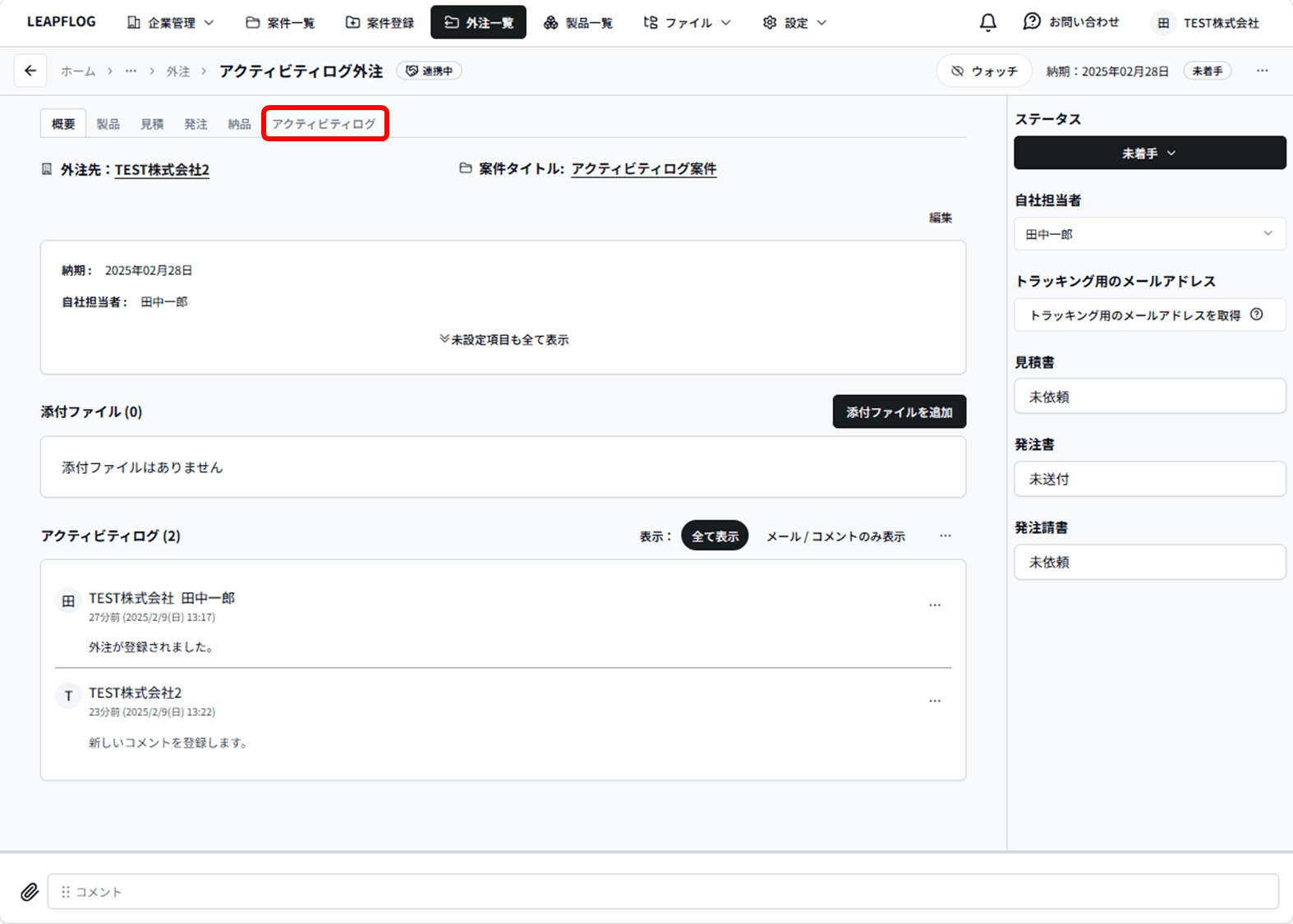The height and width of the screenshot is (924, 1293).
Task: Click the paperclip attachment icon
Action: [30, 892]
